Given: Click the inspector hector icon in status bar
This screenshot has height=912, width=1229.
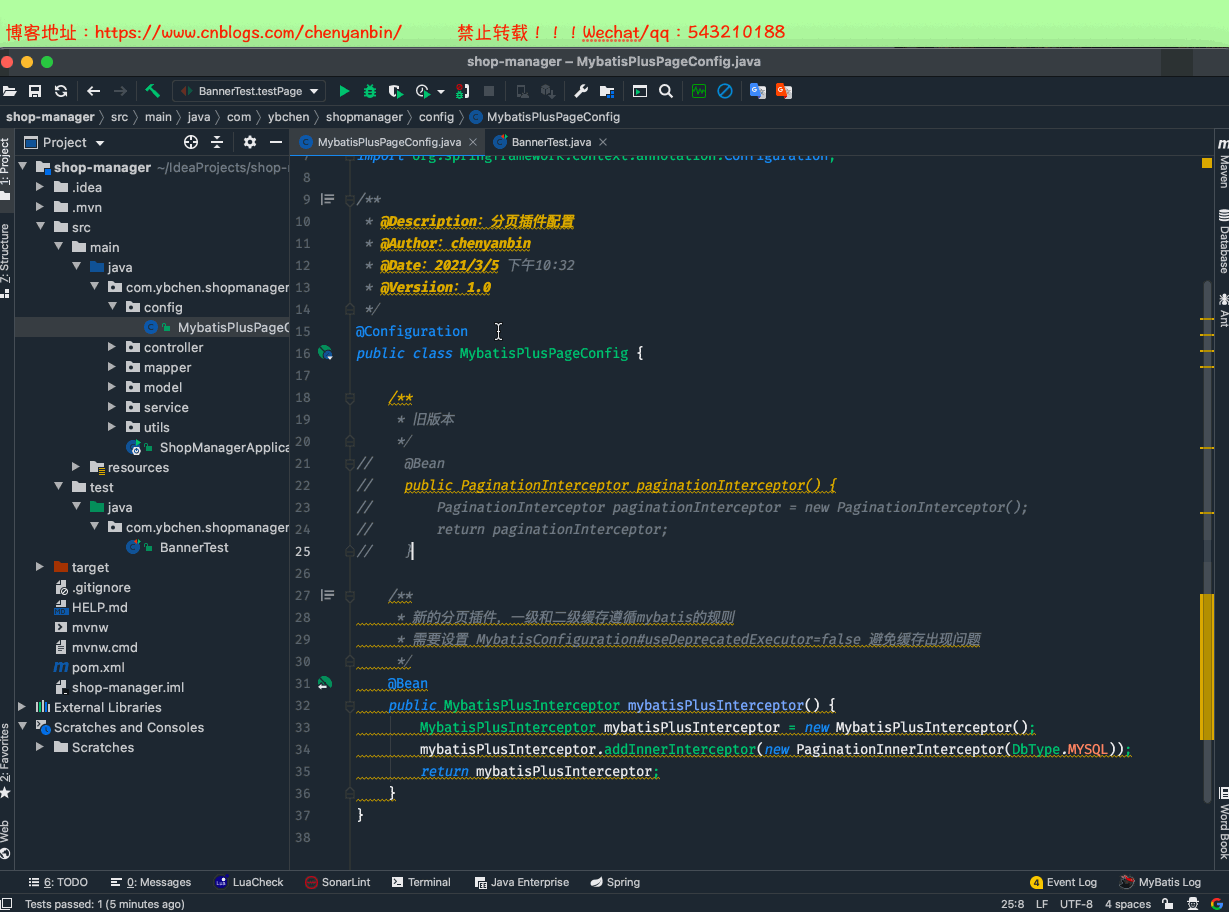Looking at the screenshot, I should point(1192,904).
